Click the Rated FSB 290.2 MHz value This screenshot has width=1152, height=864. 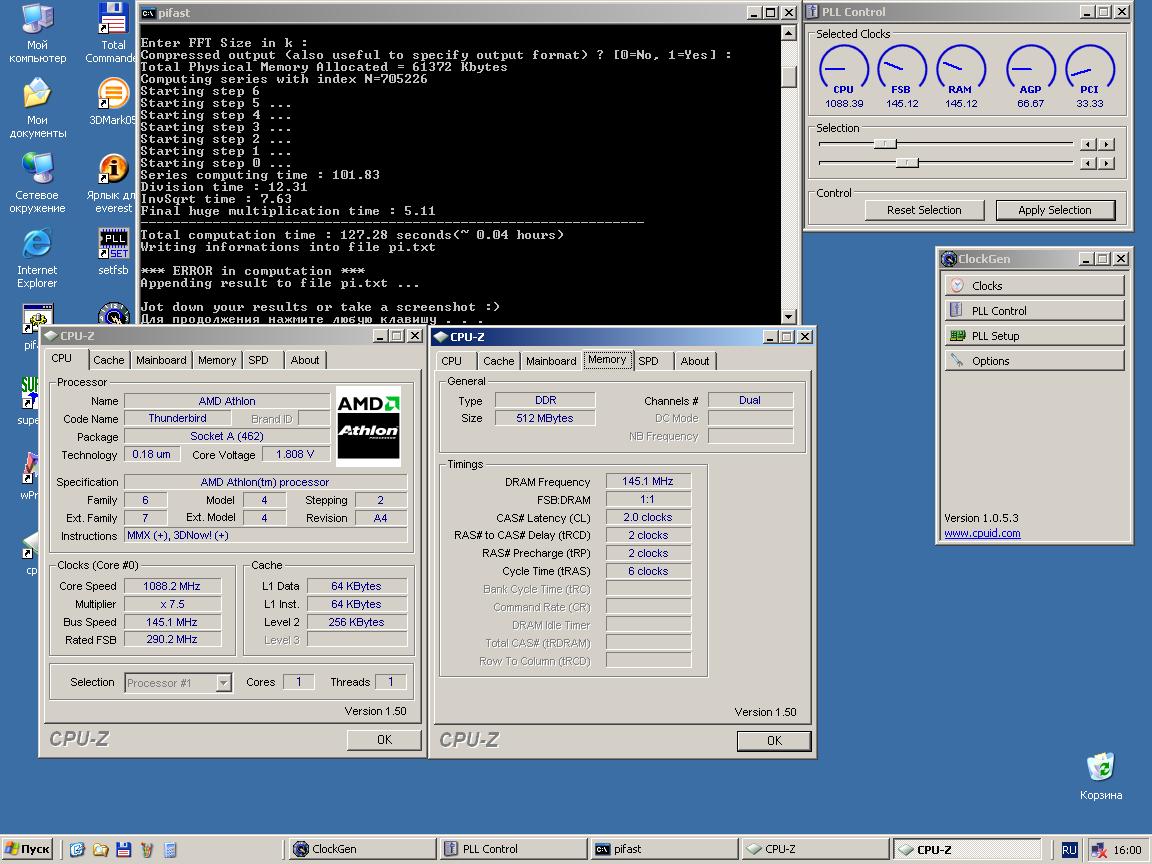172,640
